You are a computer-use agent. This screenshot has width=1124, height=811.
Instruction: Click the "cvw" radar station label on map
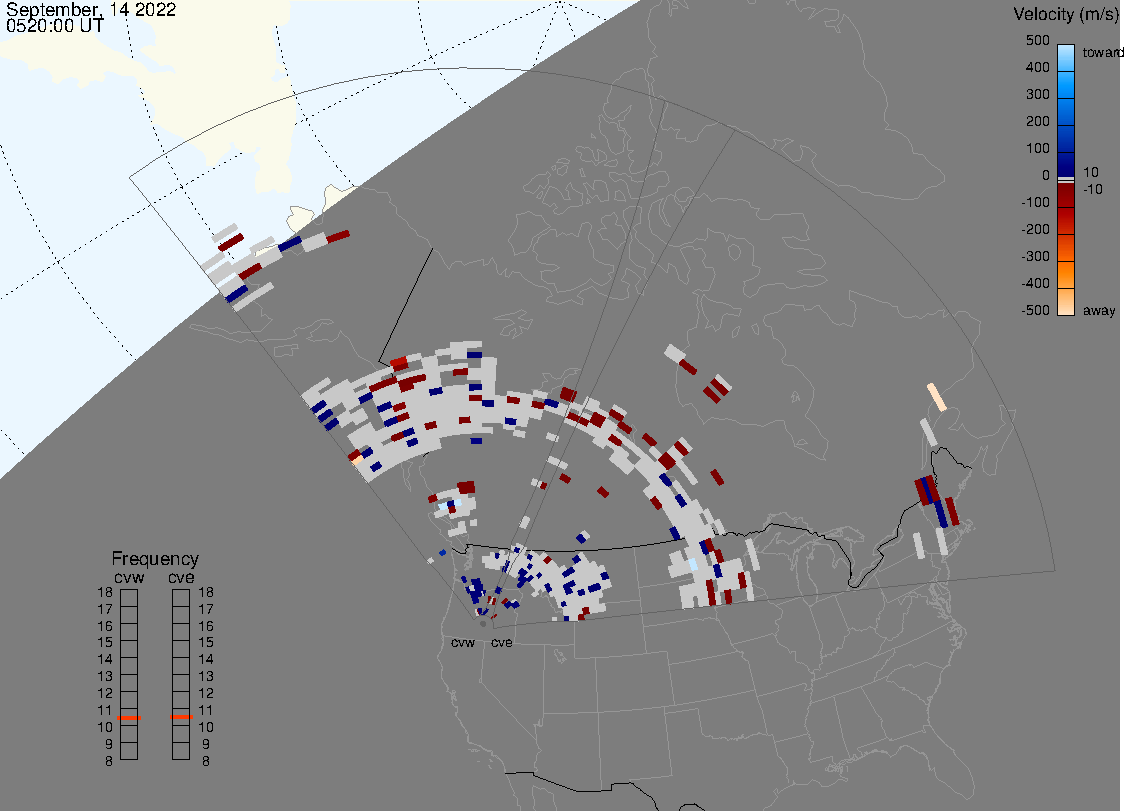click(463, 642)
